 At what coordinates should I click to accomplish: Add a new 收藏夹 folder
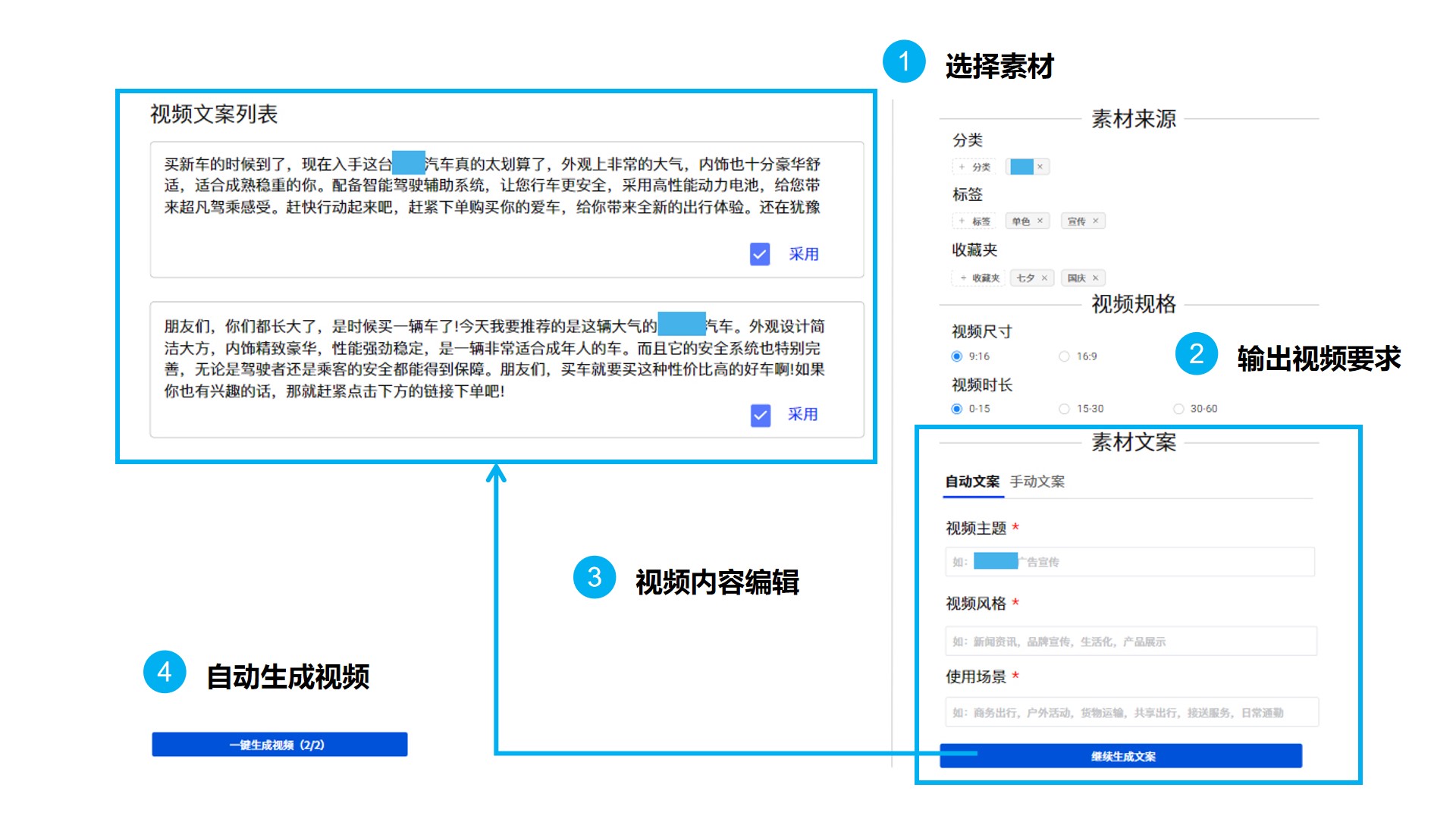tap(978, 278)
